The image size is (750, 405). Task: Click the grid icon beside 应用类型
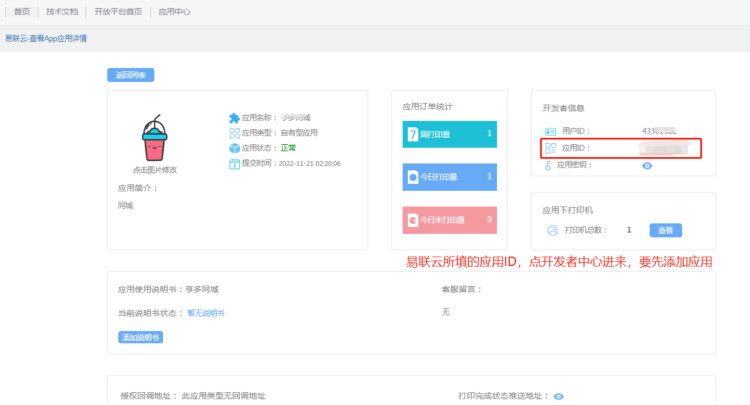point(234,132)
